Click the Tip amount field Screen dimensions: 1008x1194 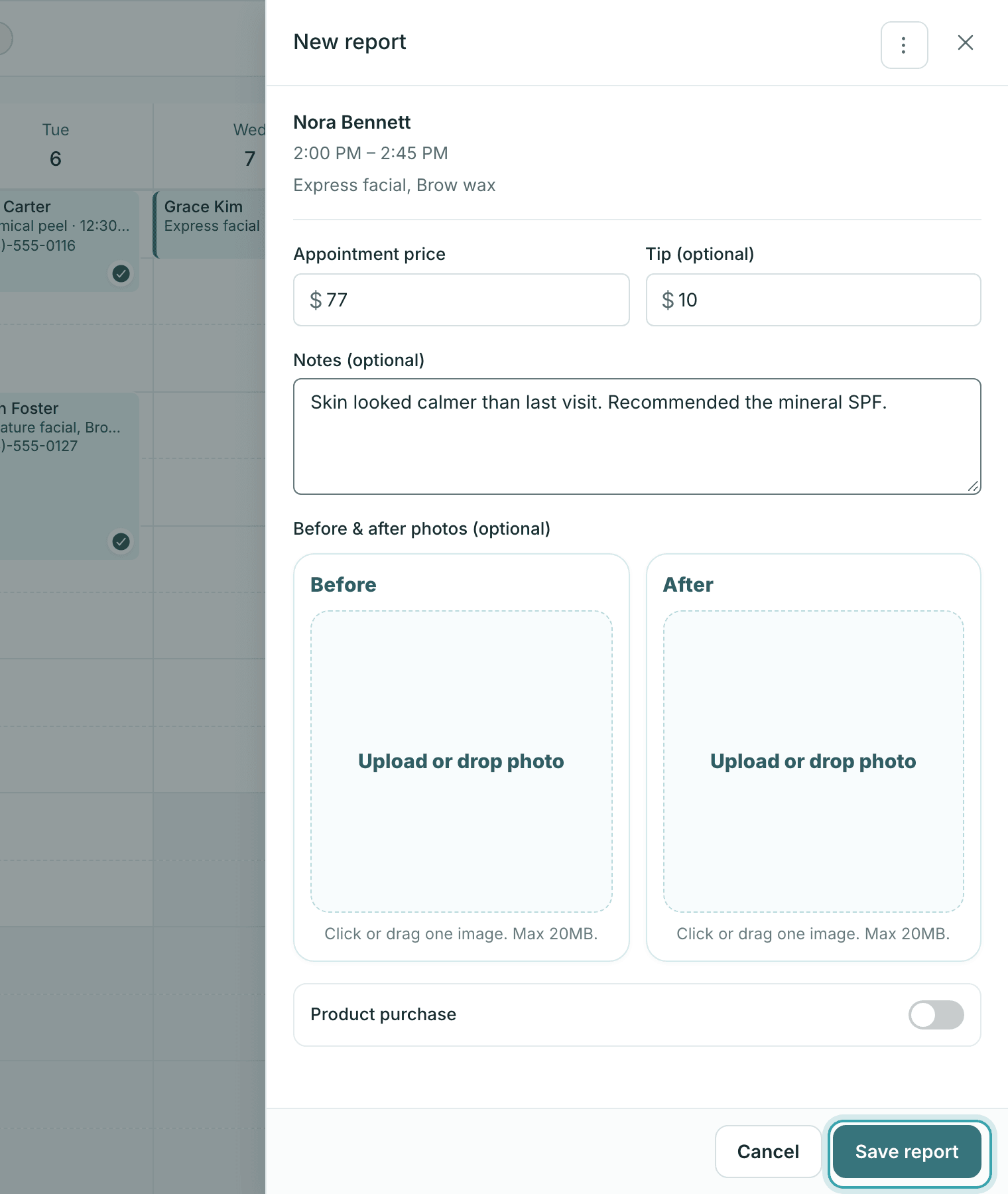point(813,300)
